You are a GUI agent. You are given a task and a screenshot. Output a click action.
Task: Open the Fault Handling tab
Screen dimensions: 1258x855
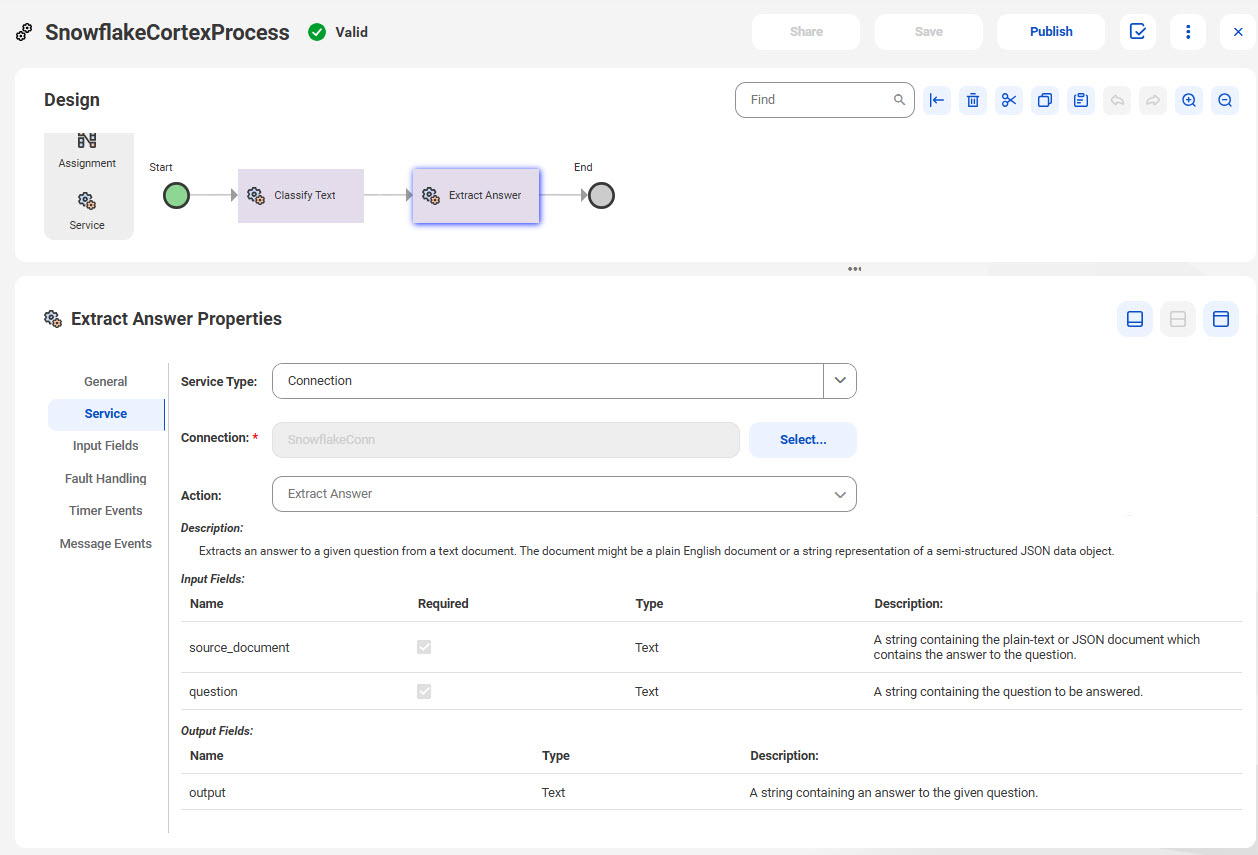[x=106, y=479]
